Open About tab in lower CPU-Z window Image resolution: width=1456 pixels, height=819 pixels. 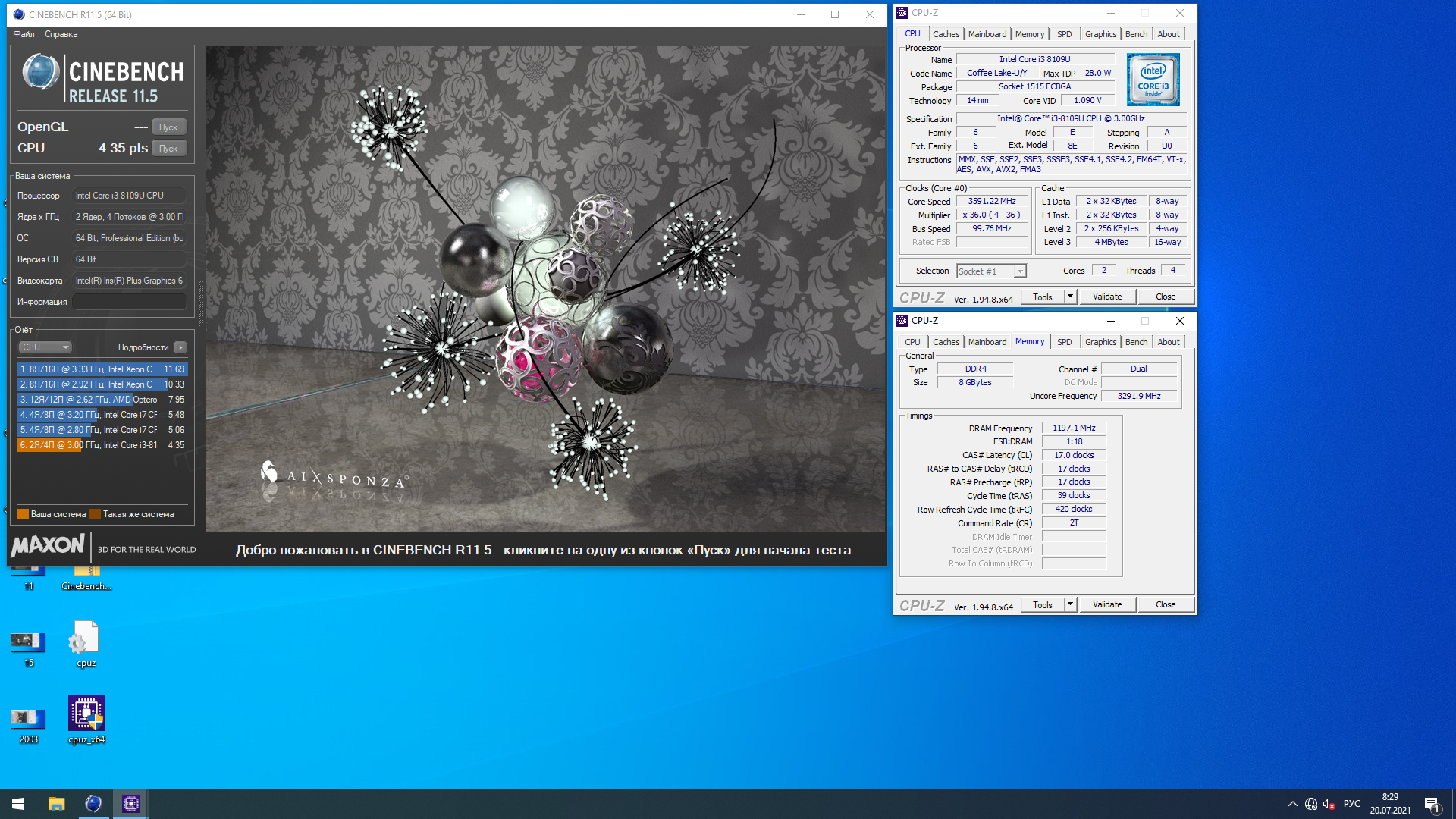pyautogui.click(x=1169, y=342)
